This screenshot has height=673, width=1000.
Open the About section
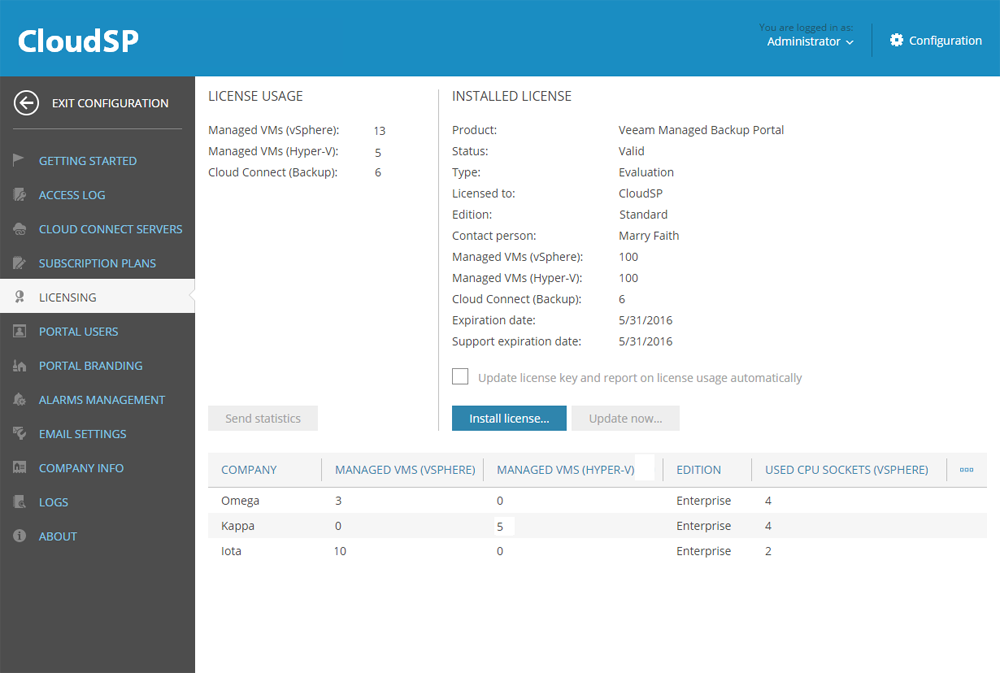57,536
